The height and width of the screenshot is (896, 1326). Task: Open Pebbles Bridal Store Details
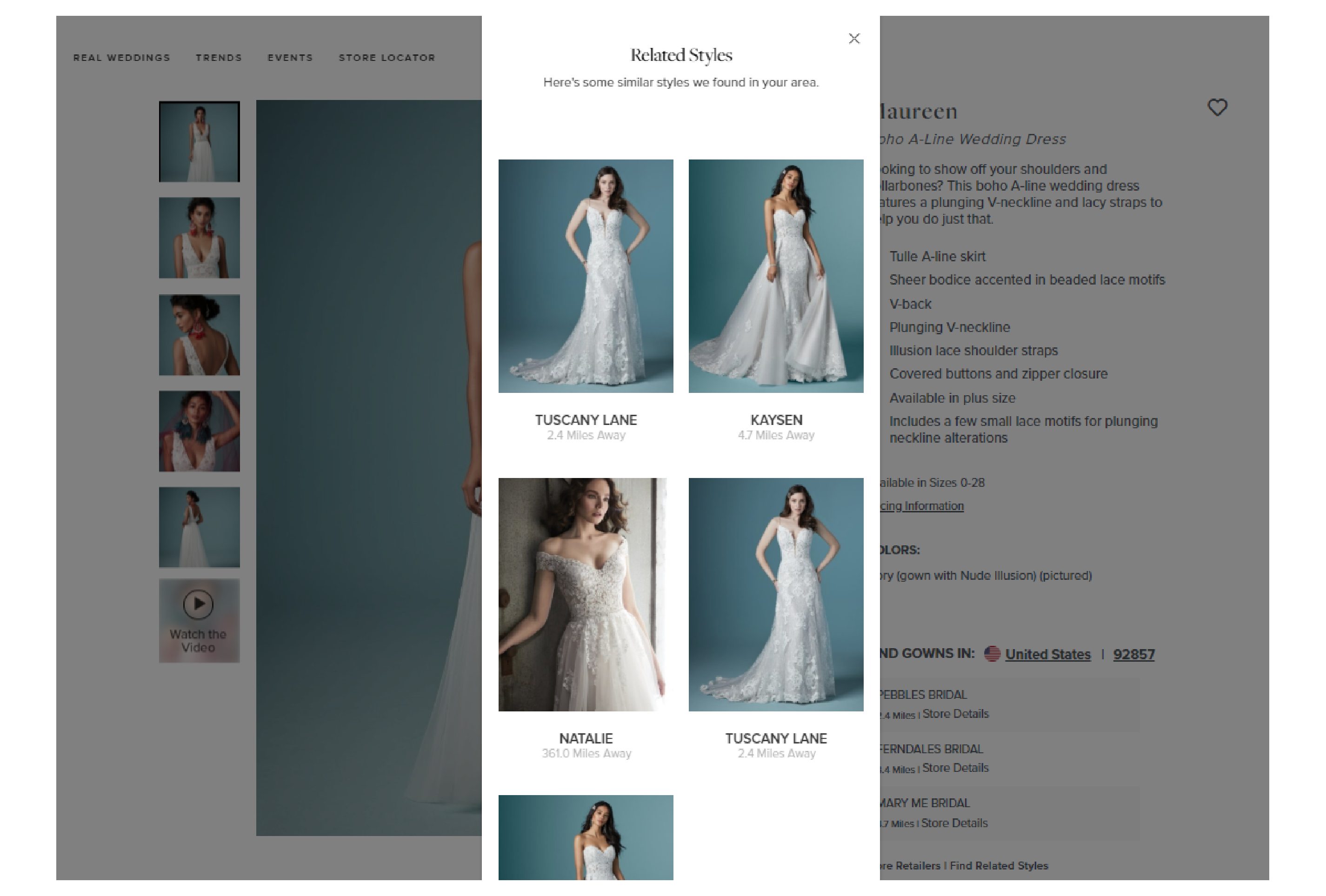955,713
